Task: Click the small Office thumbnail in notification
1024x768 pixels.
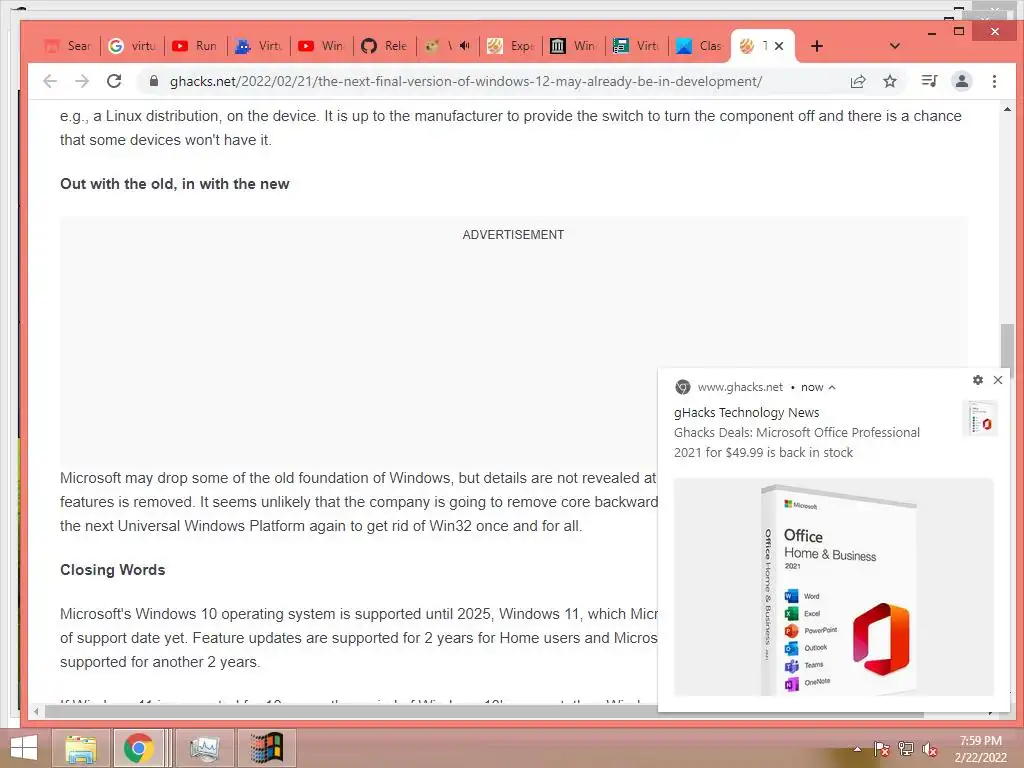Action: (x=980, y=418)
